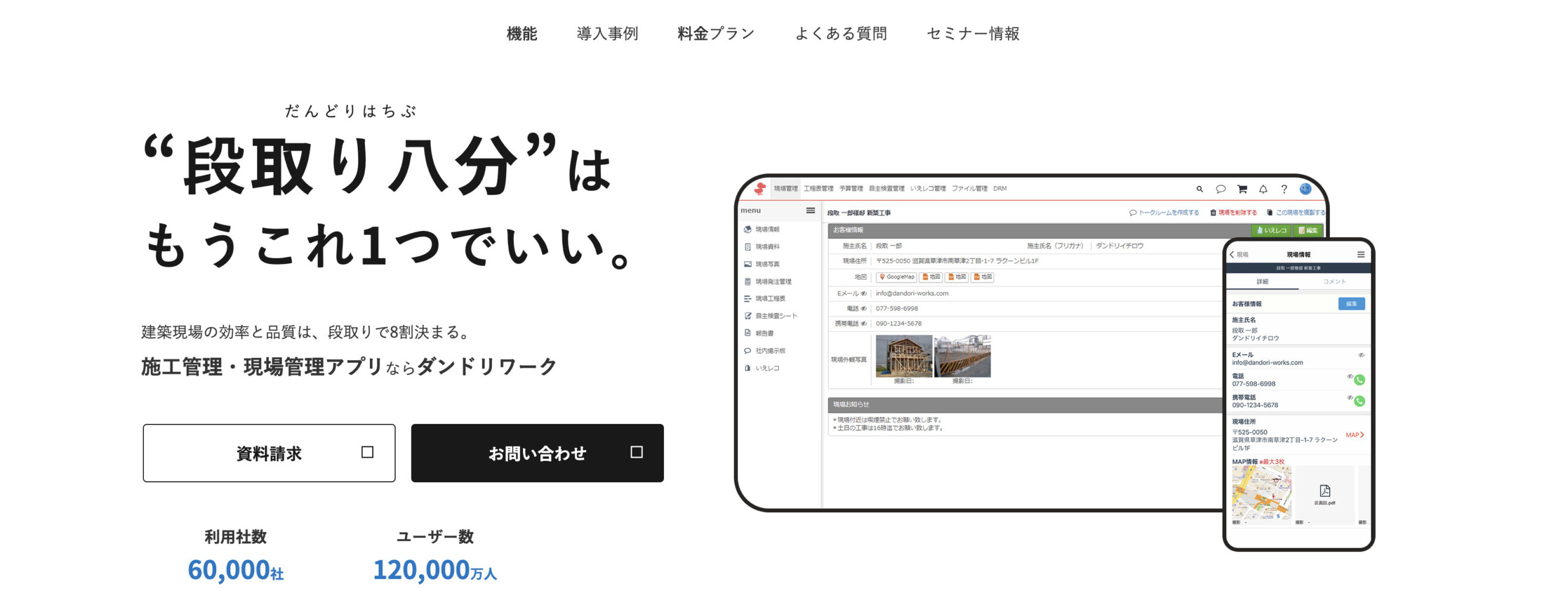Click the green いえレコ button

click(x=1272, y=230)
